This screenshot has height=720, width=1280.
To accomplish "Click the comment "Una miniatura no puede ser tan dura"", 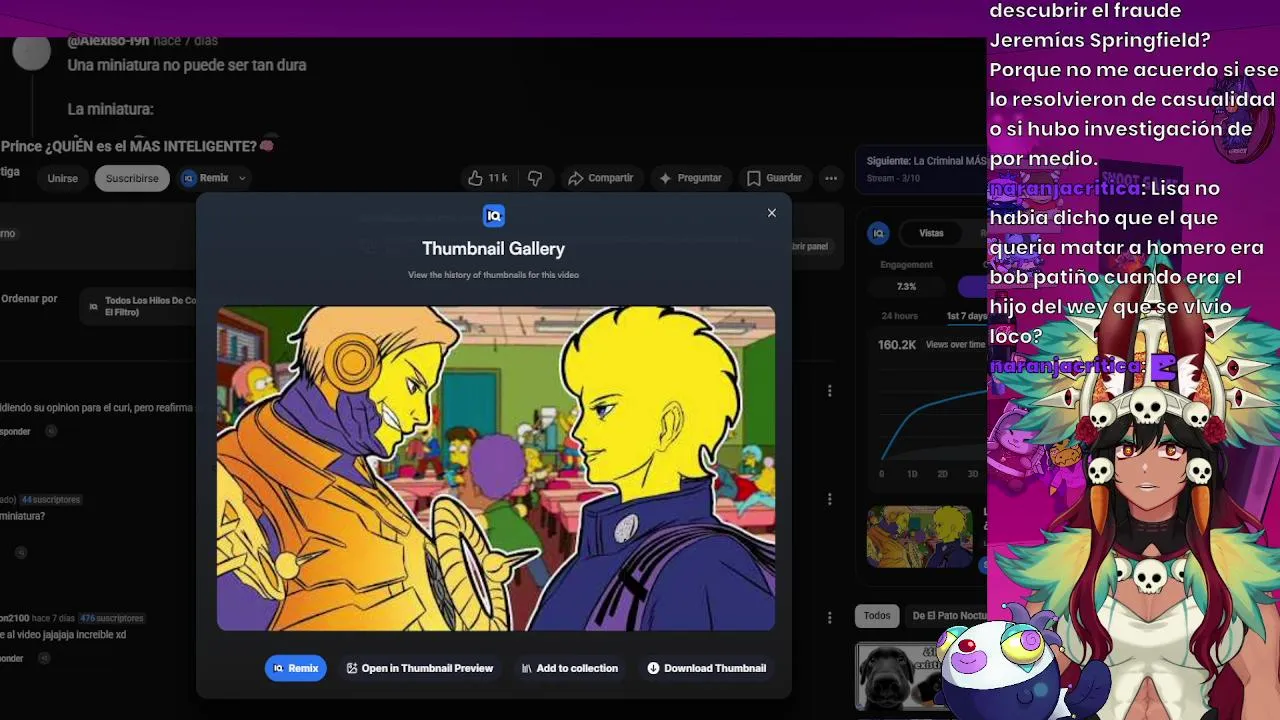I will [x=187, y=65].
